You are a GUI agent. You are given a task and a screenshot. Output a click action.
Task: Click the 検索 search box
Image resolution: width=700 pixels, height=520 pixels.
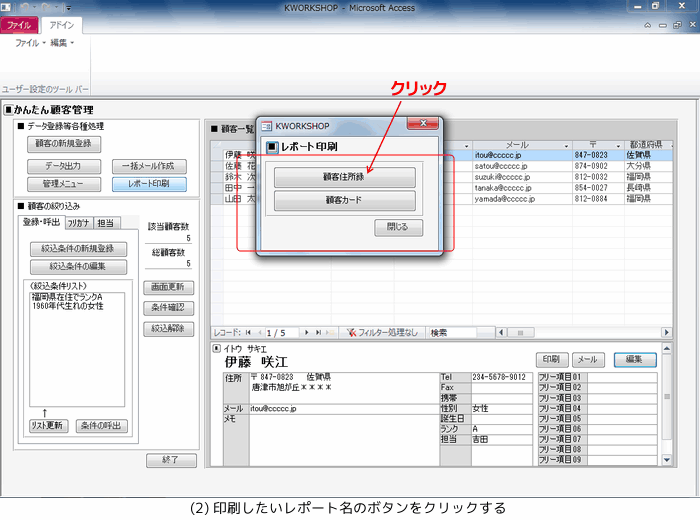[x=452, y=333]
